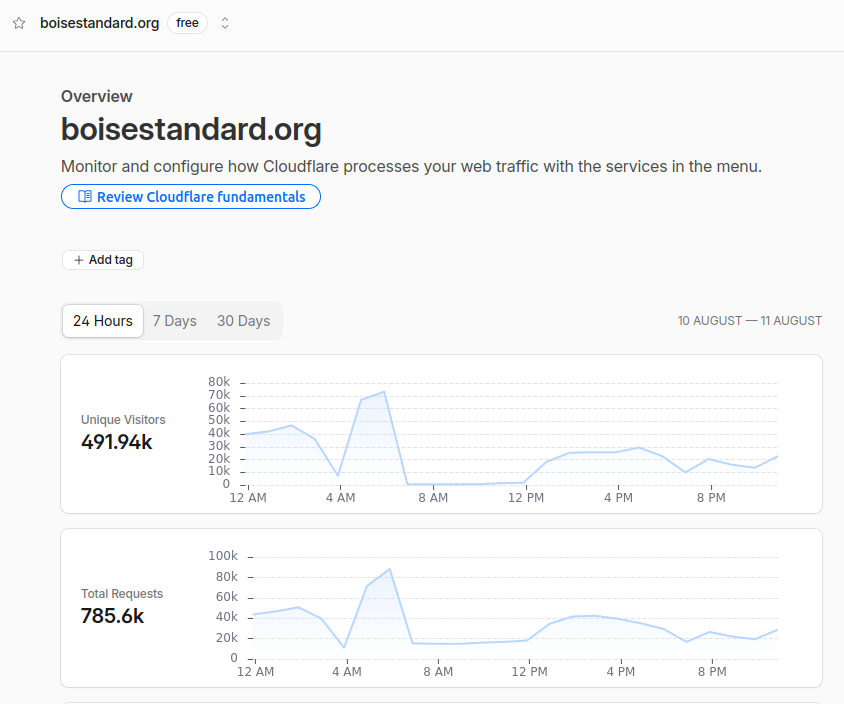Click the Total Requests chart peak near 90k
This screenshot has width=844, height=704.
390,569
